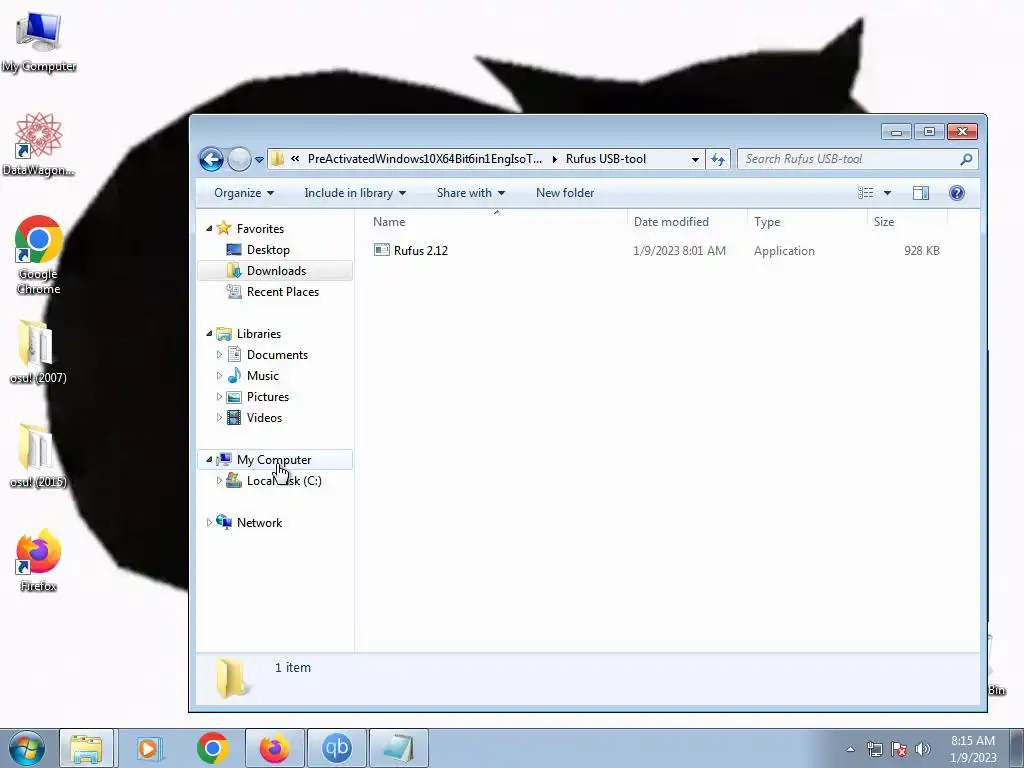This screenshot has height=768, width=1024.
Task: Select Favorites in navigation pane
Action: point(260,229)
